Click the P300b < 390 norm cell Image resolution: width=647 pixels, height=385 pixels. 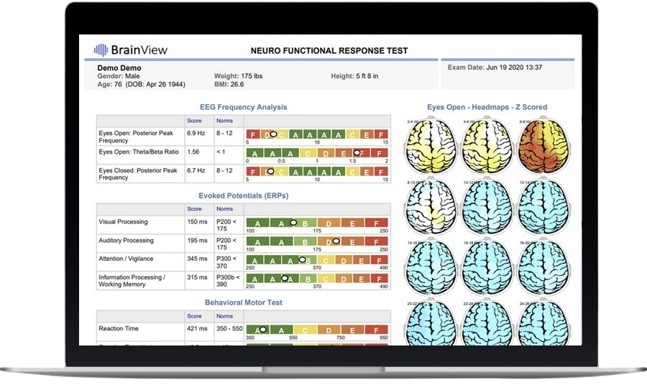point(228,281)
